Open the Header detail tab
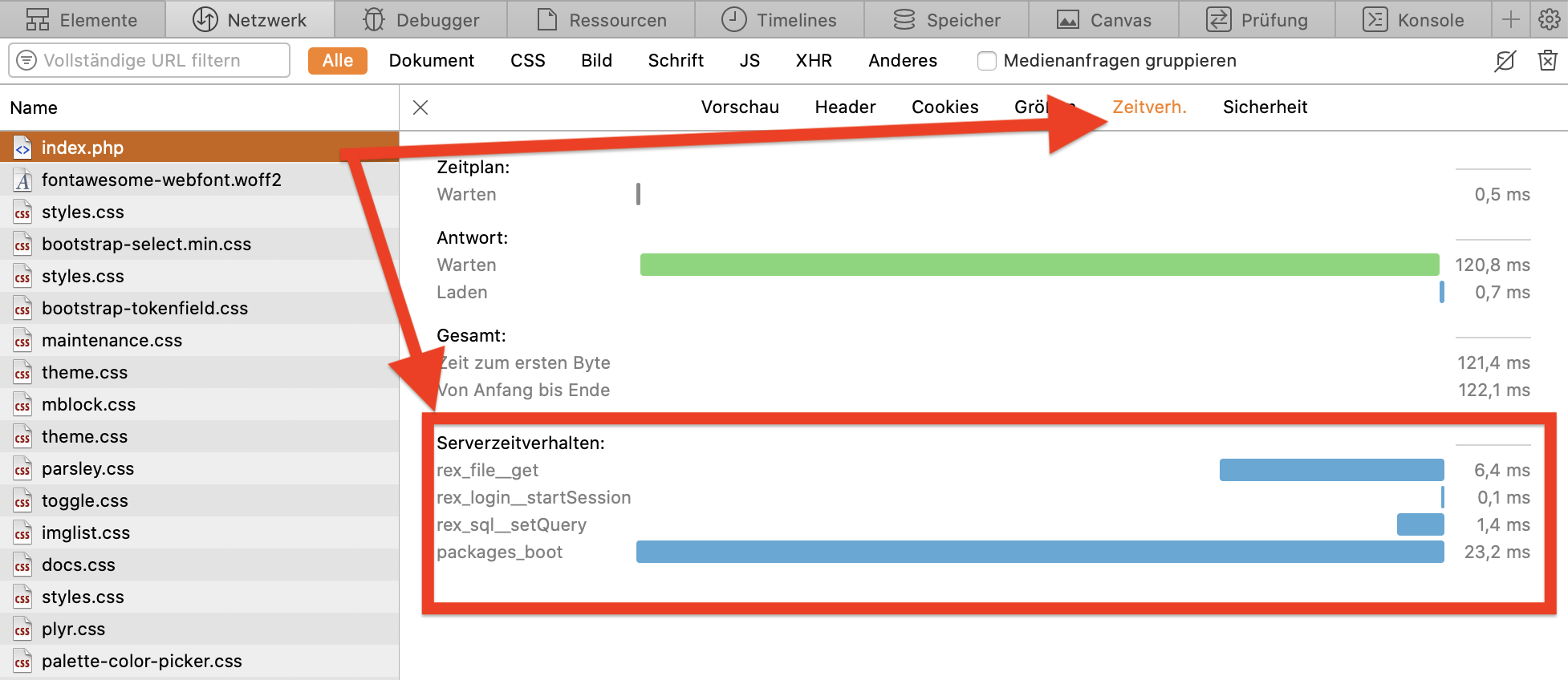1568x680 pixels. pyautogui.click(x=845, y=107)
